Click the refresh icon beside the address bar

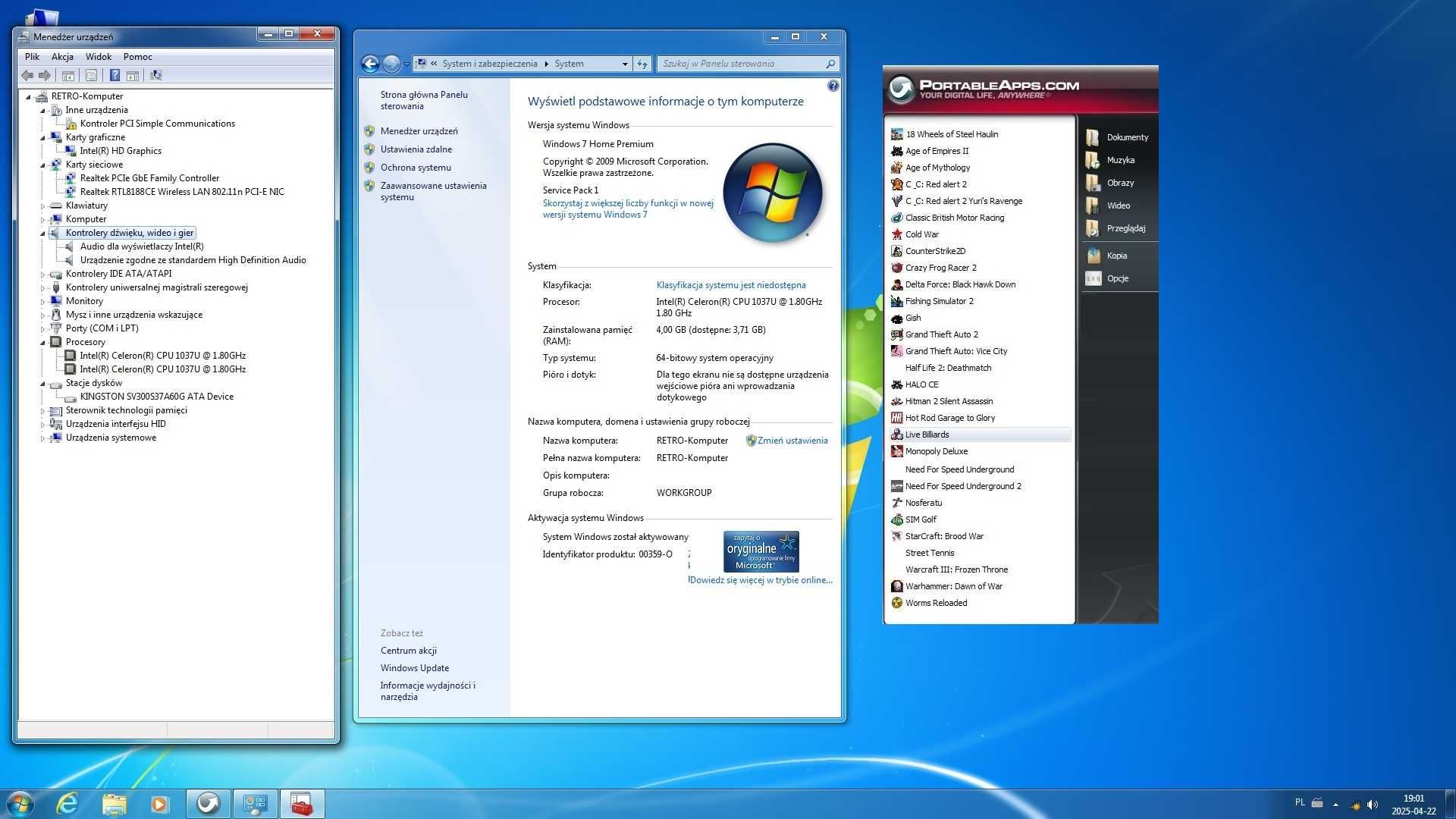[x=642, y=64]
